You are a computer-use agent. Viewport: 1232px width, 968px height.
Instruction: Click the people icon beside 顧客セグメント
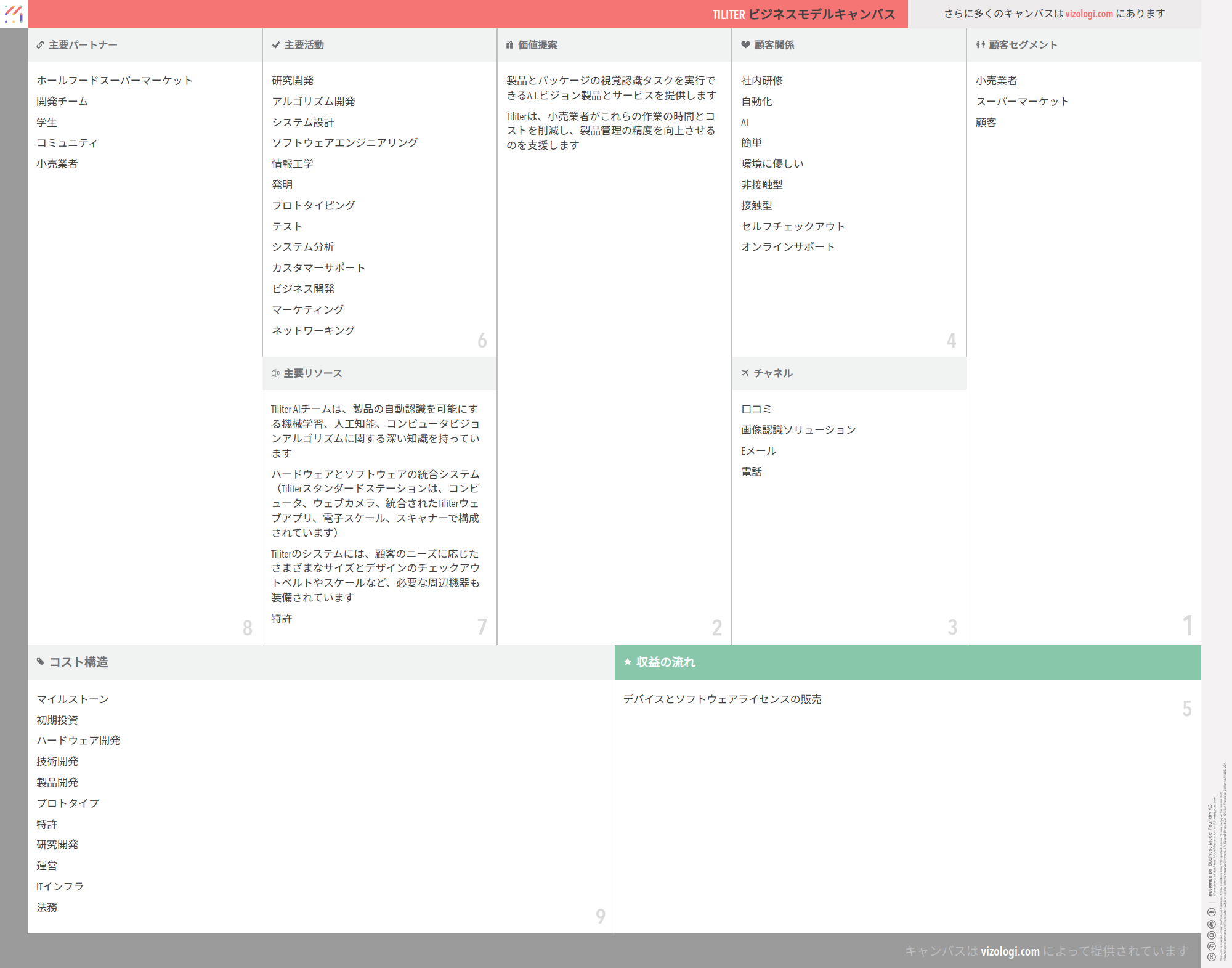coord(980,45)
